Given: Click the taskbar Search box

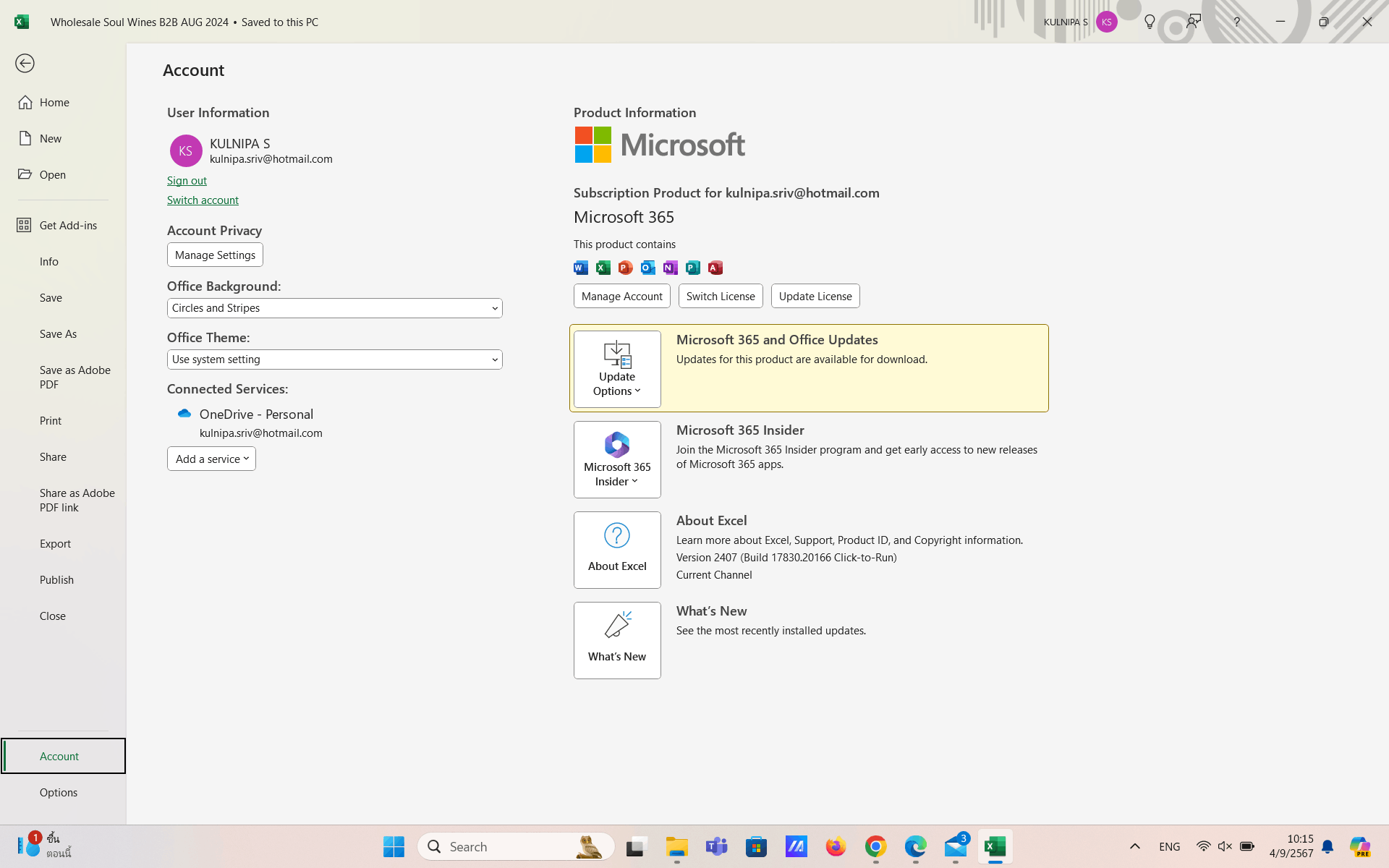Looking at the screenshot, I should (515, 846).
